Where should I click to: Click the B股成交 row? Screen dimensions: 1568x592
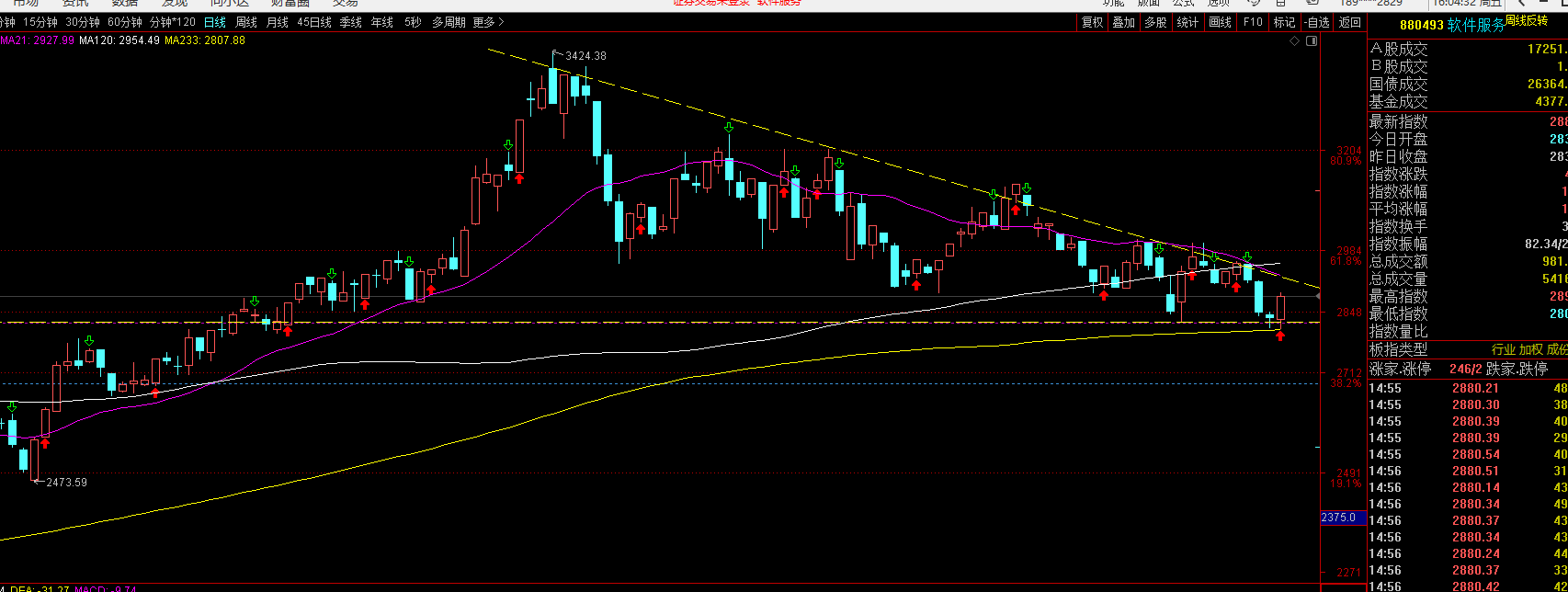(x=1468, y=66)
